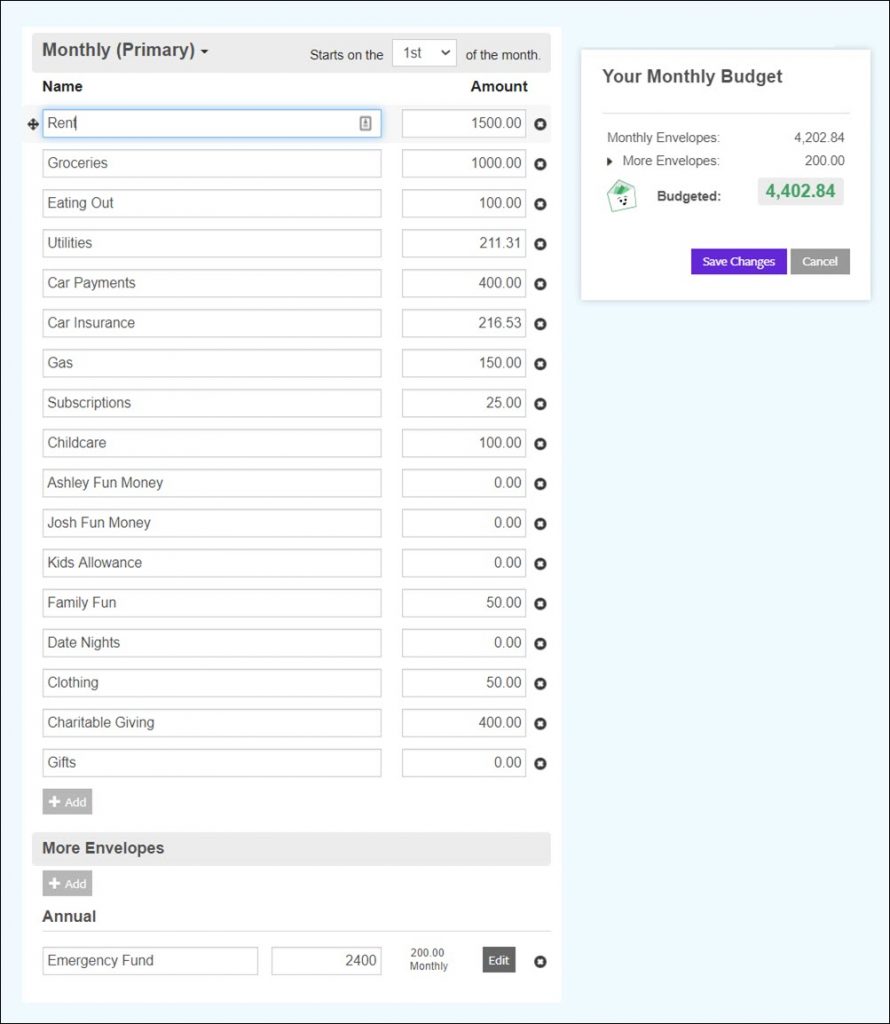Open the Monthly (Primary) dropdown menu

coord(125,50)
